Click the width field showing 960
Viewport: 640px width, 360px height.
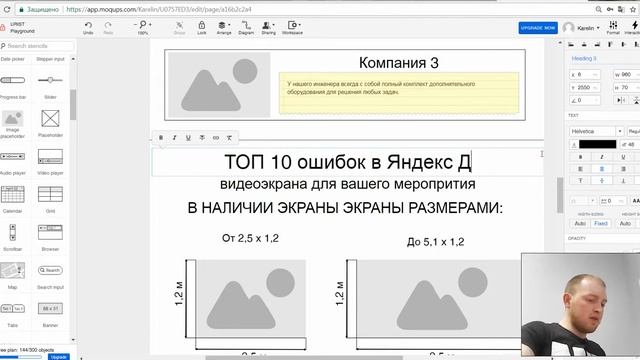pyautogui.click(x=626, y=75)
